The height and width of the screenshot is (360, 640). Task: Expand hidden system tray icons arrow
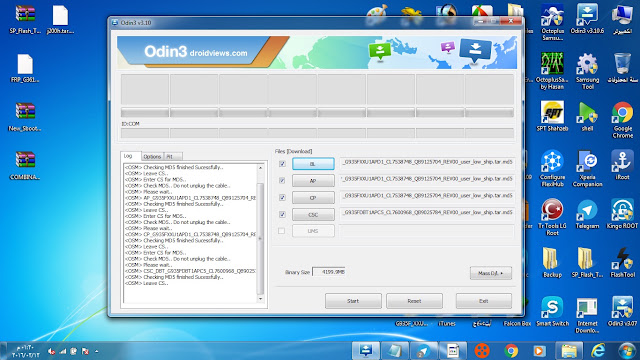pyautogui.click(x=96, y=351)
